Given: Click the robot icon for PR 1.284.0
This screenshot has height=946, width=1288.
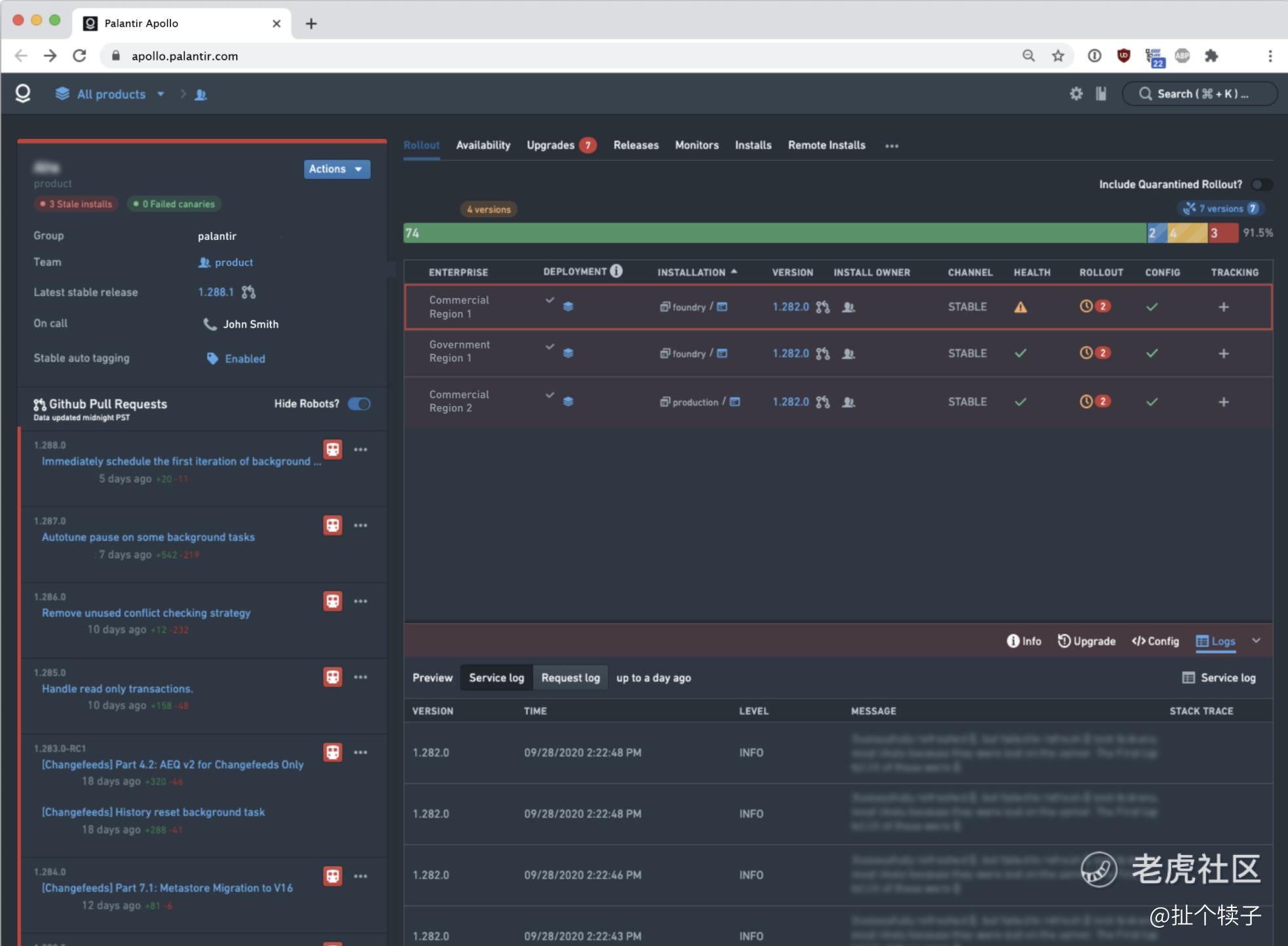Looking at the screenshot, I should (x=333, y=876).
